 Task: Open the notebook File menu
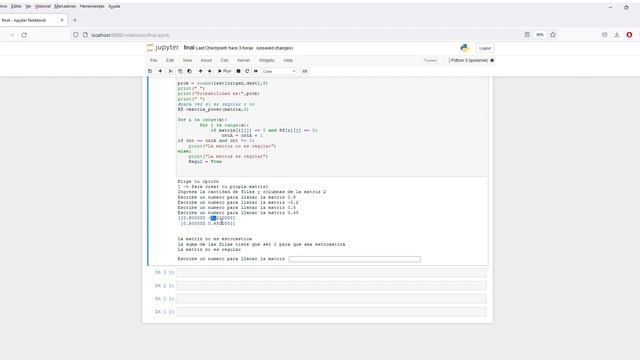click(153, 60)
